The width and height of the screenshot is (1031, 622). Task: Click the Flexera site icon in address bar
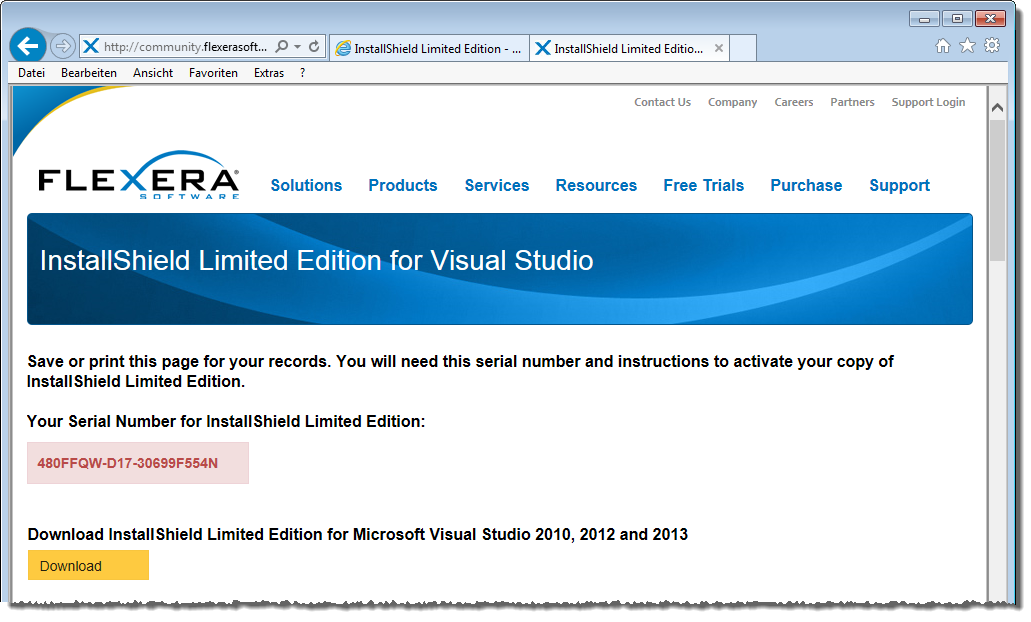coord(91,46)
